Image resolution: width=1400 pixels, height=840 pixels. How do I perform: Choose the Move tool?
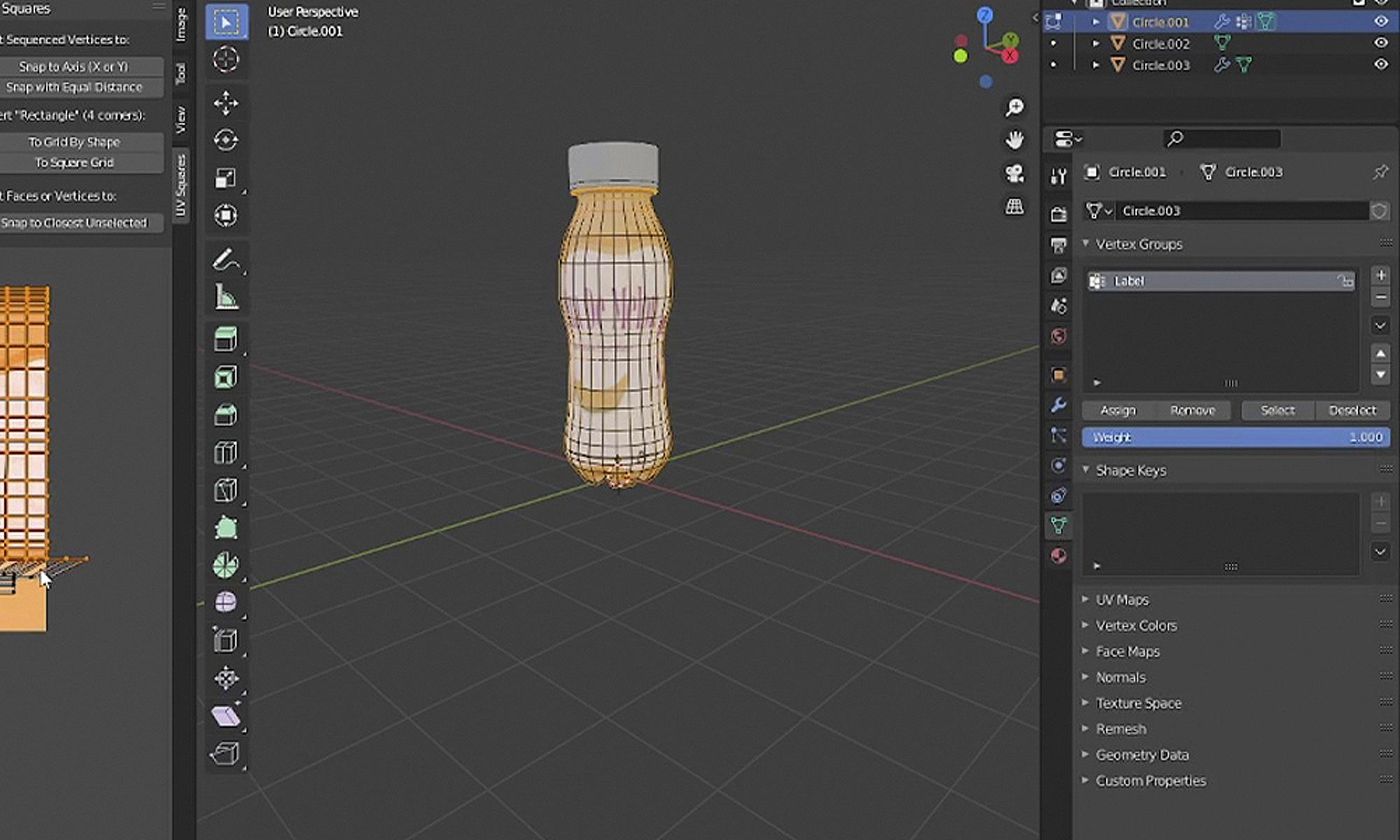(225, 104)
